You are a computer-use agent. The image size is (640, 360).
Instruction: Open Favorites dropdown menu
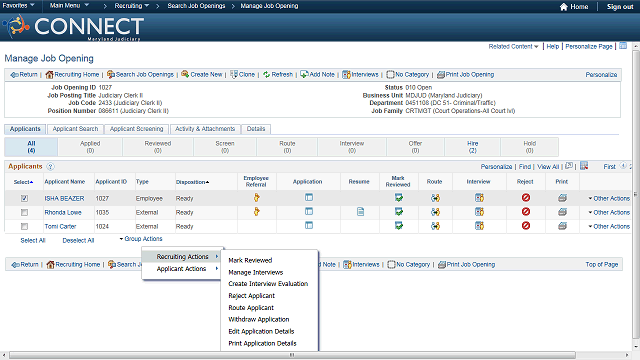pyautogui.click(x=18, y=6)
